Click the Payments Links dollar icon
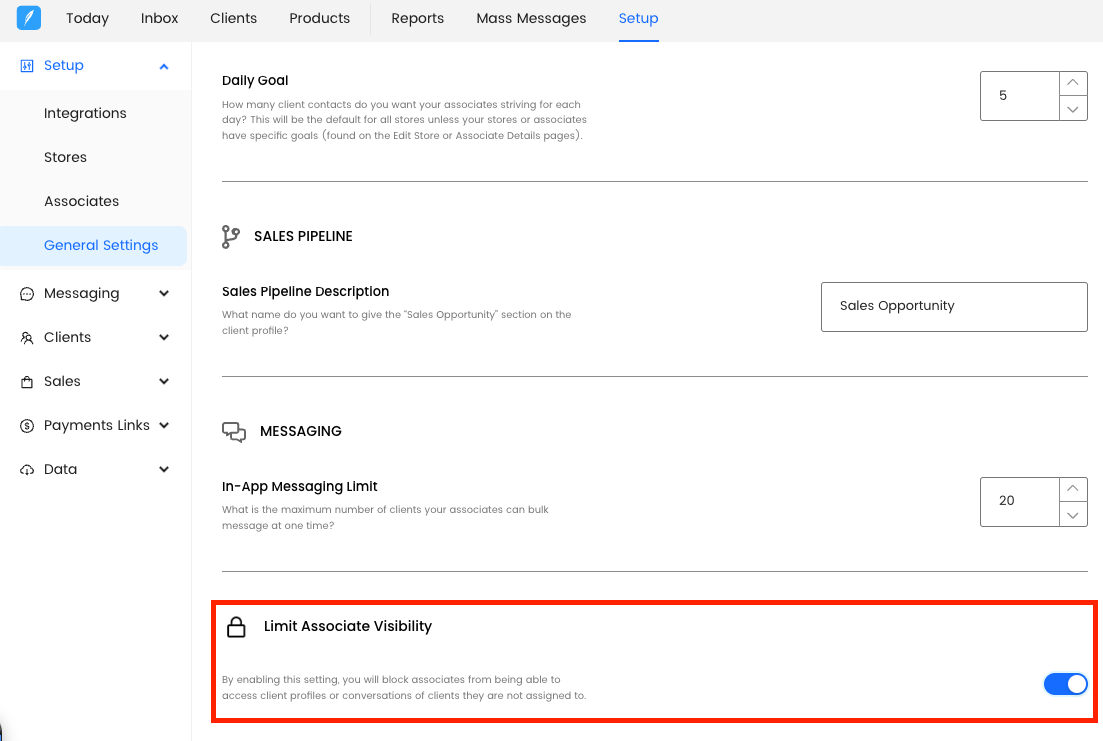 [x=27, y=426]
